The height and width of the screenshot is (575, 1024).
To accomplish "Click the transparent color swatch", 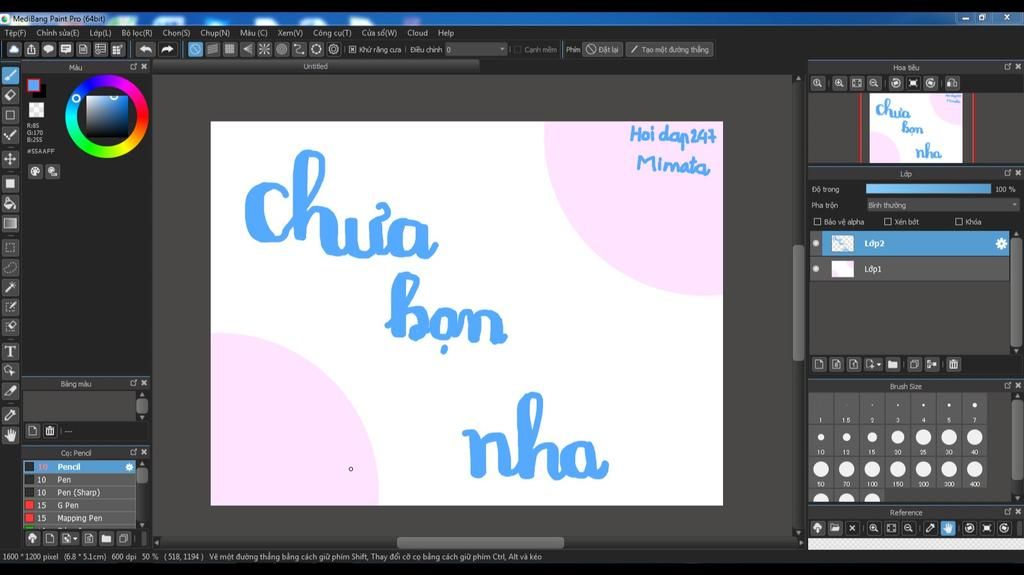I will [x=37, y=110].
